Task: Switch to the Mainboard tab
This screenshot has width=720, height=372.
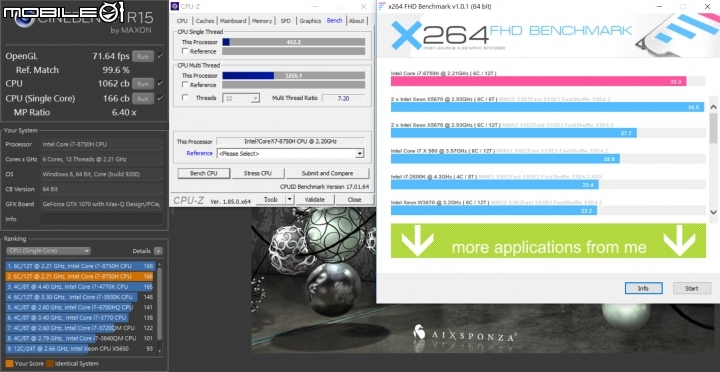Action: point(233,21)
